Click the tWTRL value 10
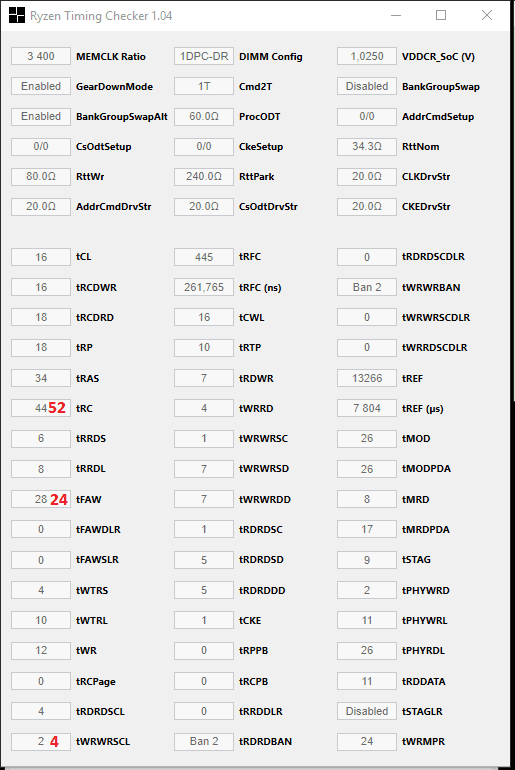The height and width of the screenshot is (770, 515). point(41,620)
